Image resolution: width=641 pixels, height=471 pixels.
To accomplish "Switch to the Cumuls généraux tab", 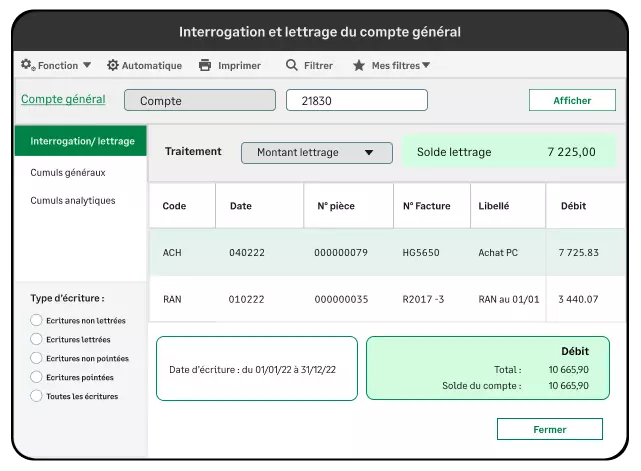I will point(68,173).
